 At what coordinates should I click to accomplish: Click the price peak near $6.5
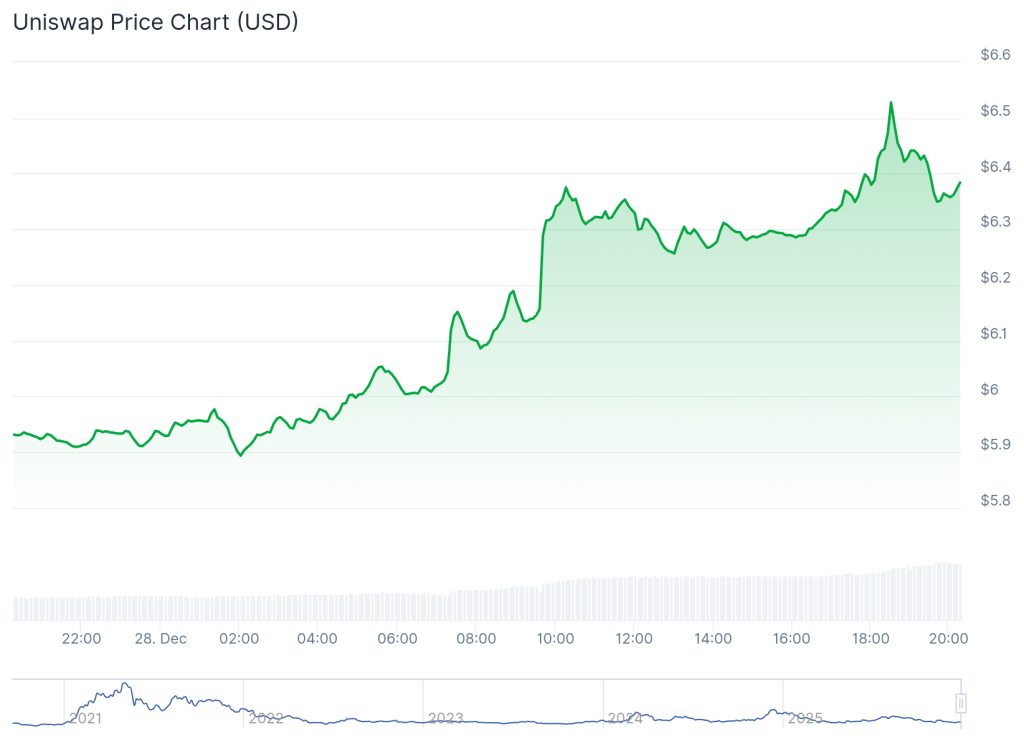pyautogui.click(x=890, y=102)
